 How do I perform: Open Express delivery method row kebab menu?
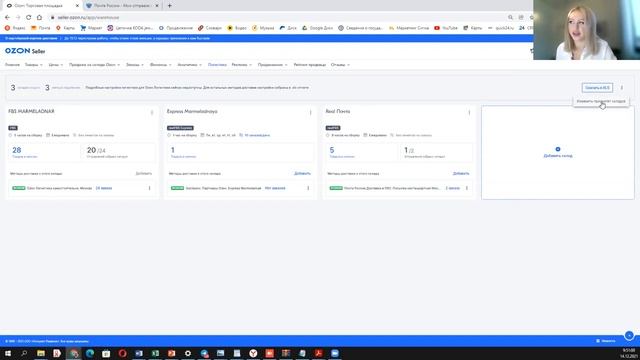pyautogui.click(x=308, y=188)
